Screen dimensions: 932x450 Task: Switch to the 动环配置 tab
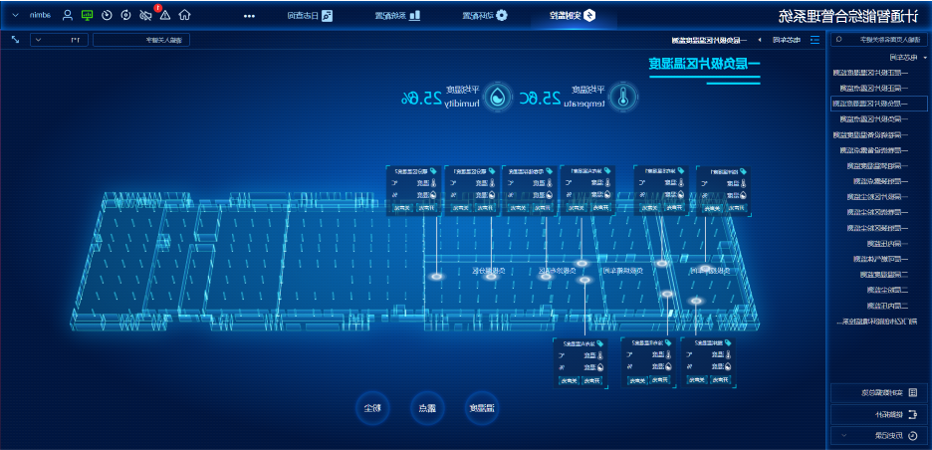coord(485,16)
